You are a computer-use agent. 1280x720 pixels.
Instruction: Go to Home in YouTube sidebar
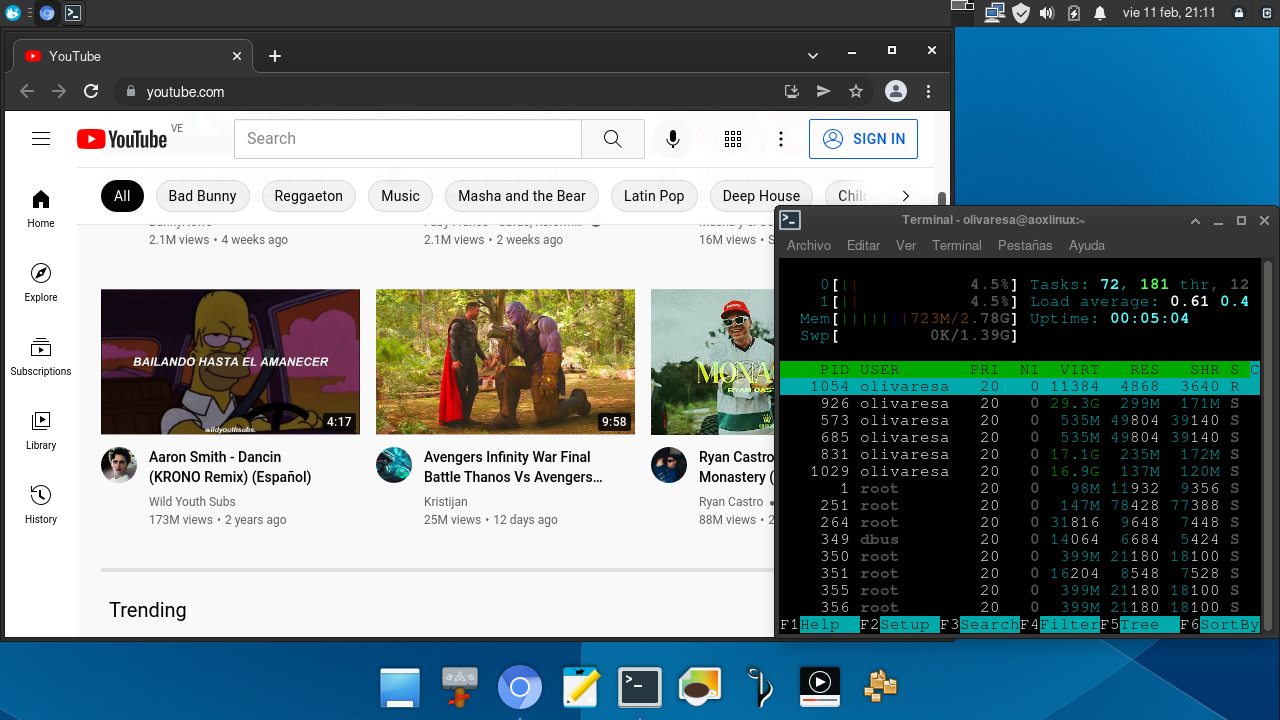(x=41, y=208)
